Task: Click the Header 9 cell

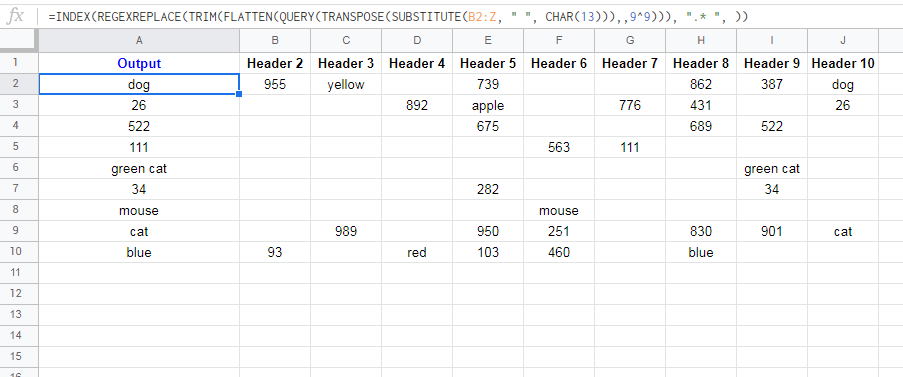Action: click(x=772, y=63)
